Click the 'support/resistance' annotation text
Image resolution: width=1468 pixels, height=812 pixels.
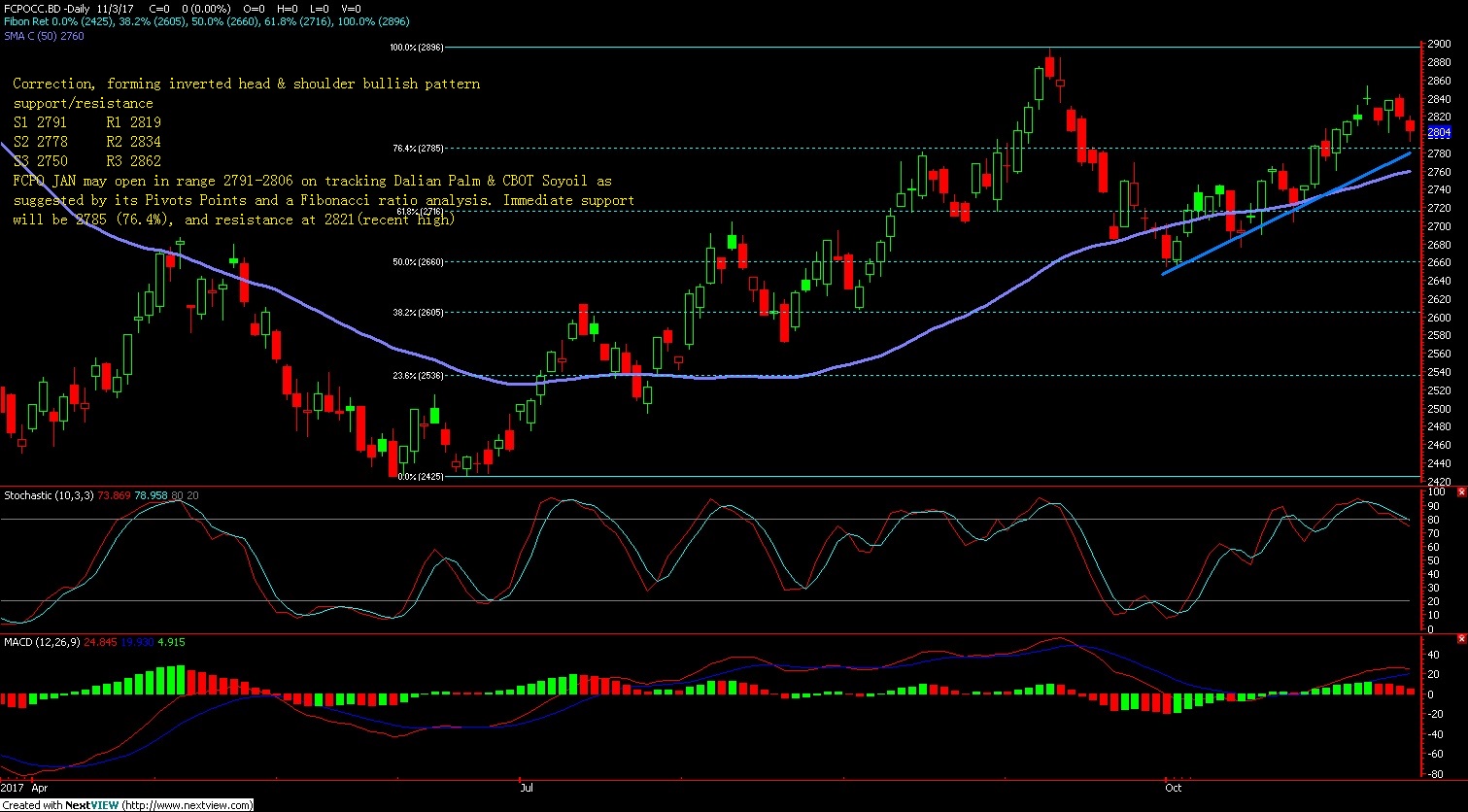pos(83,103)
